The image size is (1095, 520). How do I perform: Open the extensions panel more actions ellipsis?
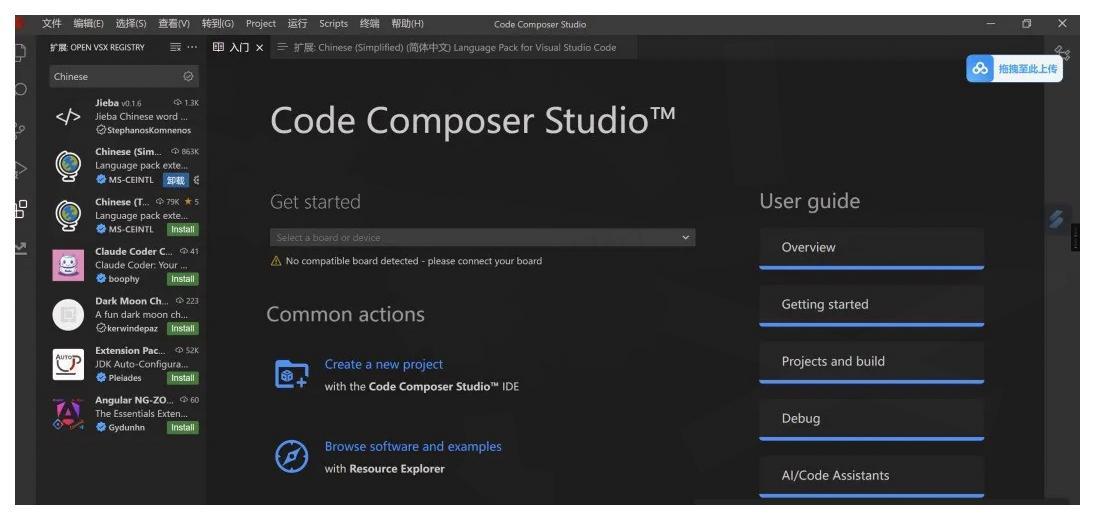point(193,47)
